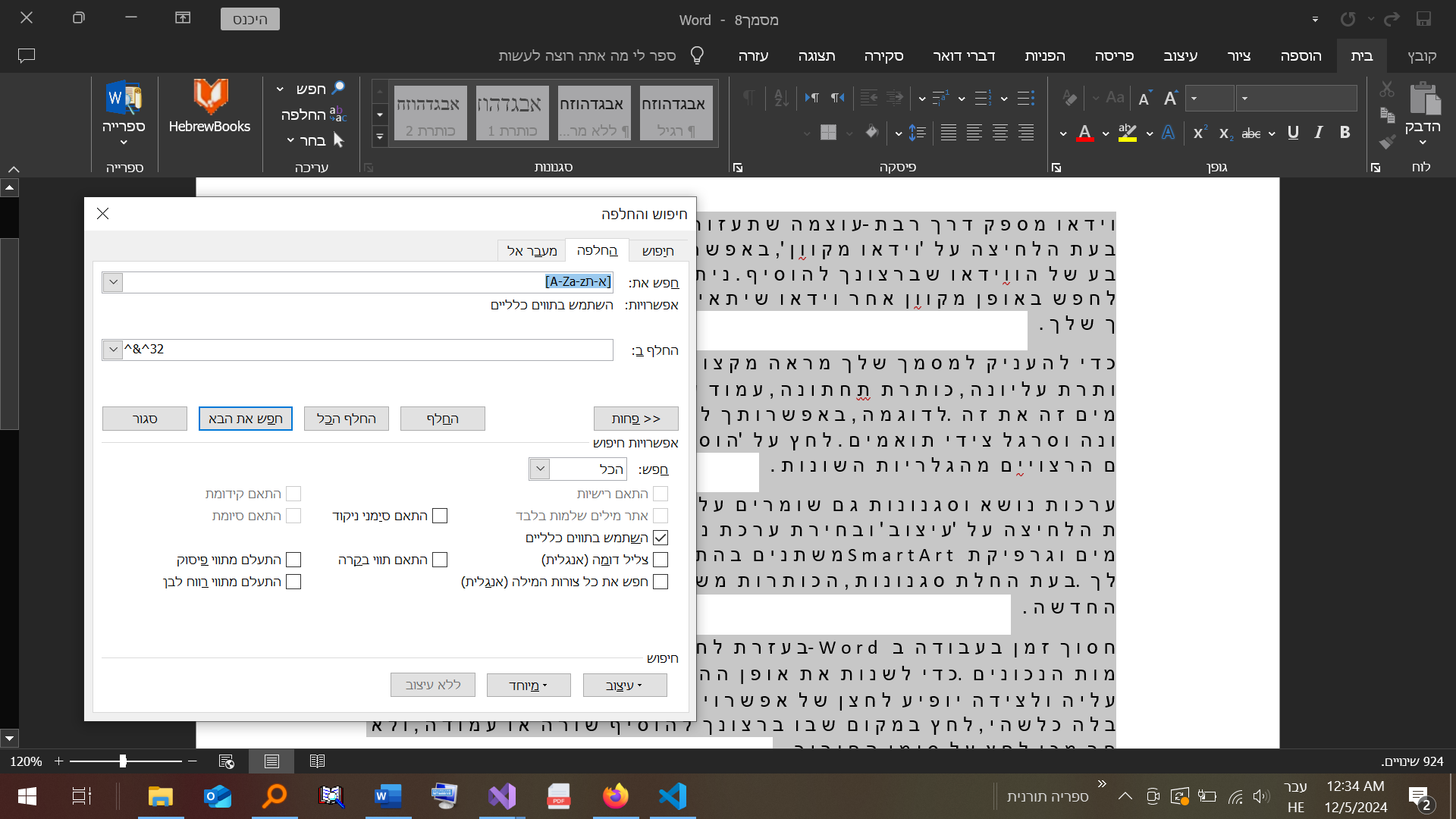Click the Increase Font Size icon

click(1170, 98)
